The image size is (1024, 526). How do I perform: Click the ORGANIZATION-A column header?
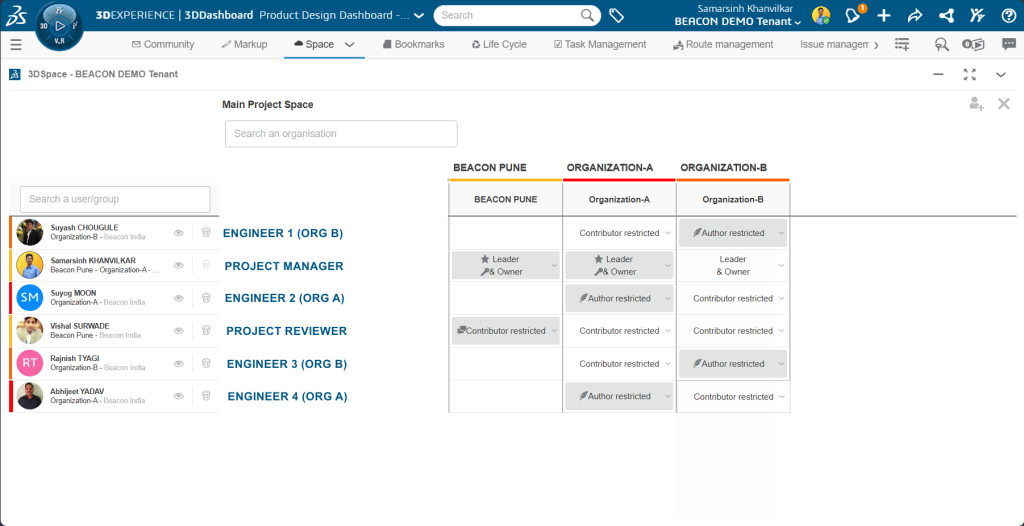pos(609,168)
